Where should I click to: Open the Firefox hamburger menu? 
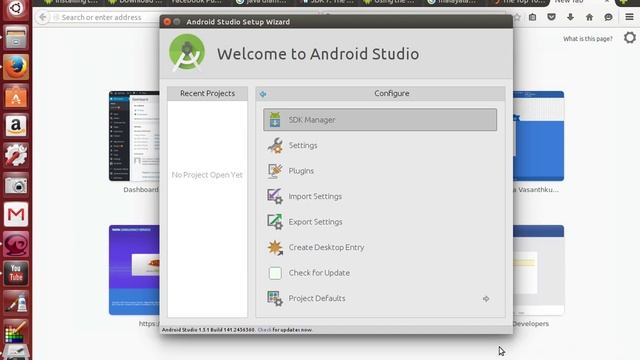[629, 17]
